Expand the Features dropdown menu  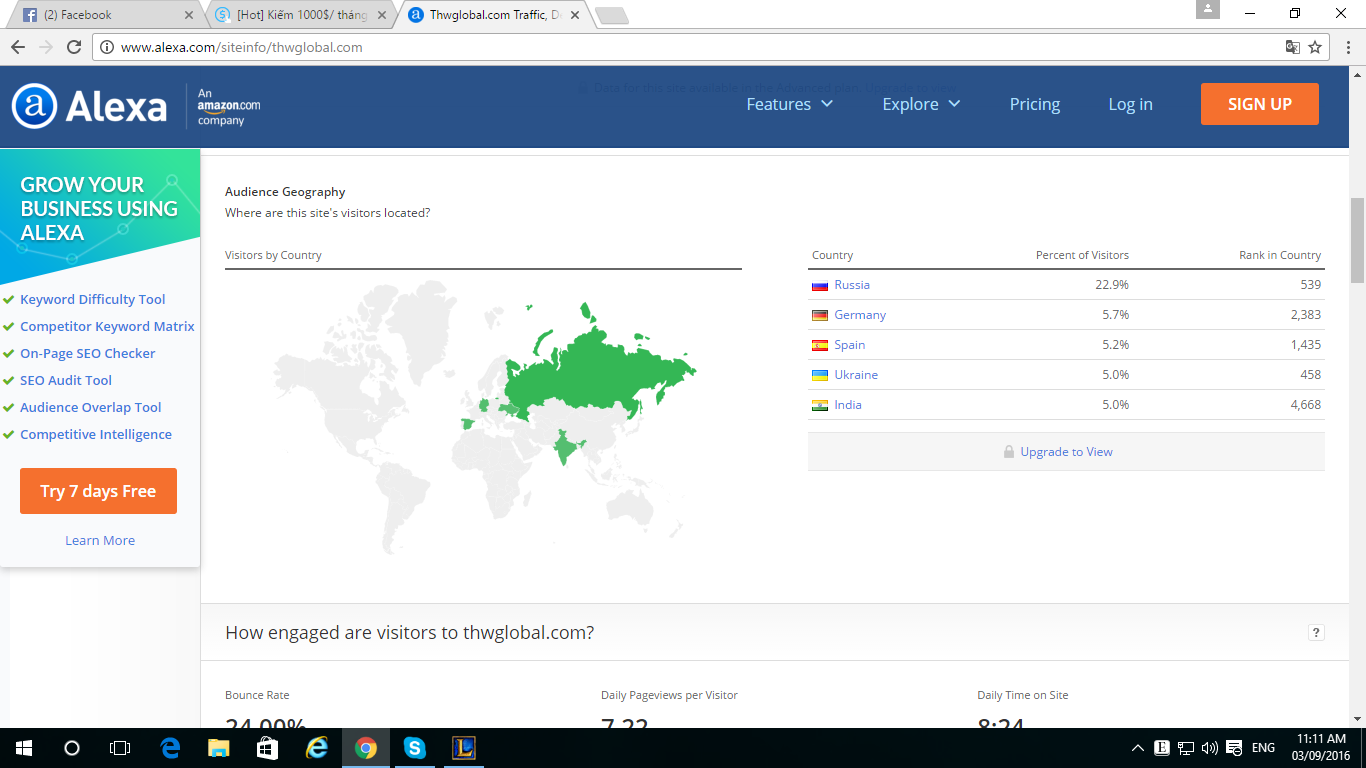pos(790,104)
